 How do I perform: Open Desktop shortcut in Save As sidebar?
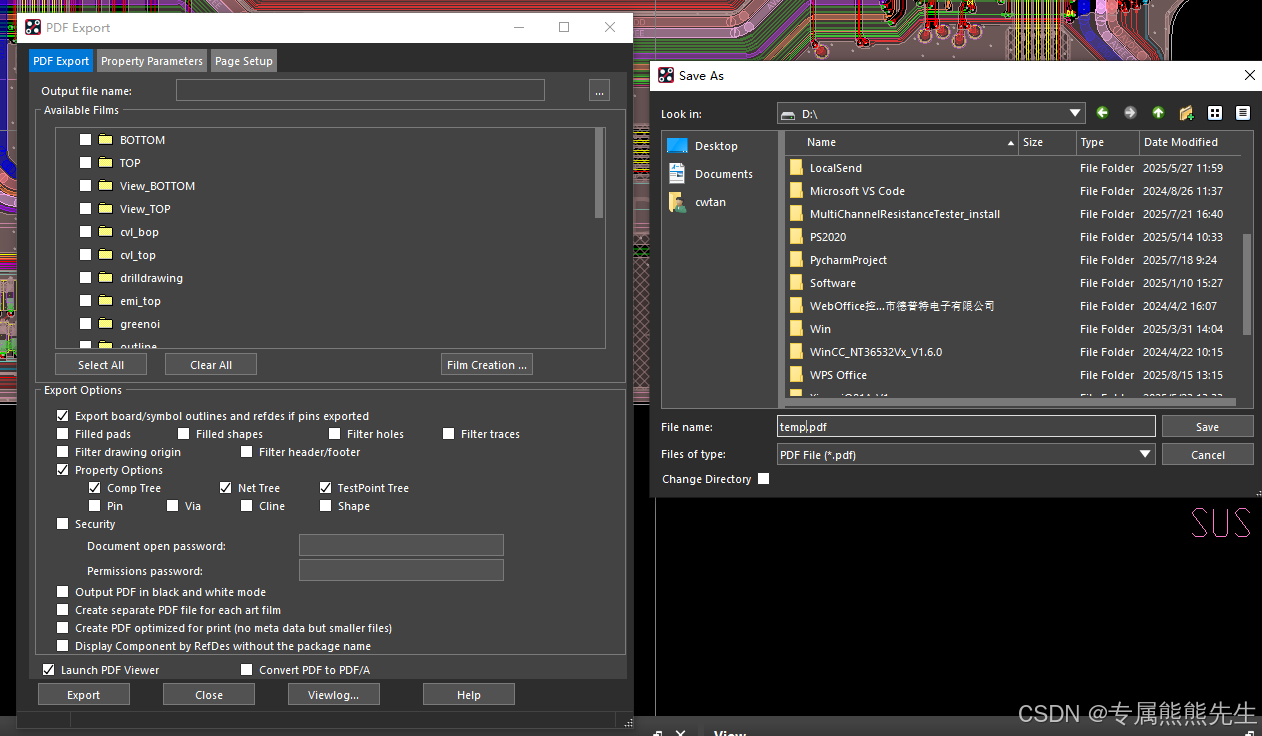(704, 146)
